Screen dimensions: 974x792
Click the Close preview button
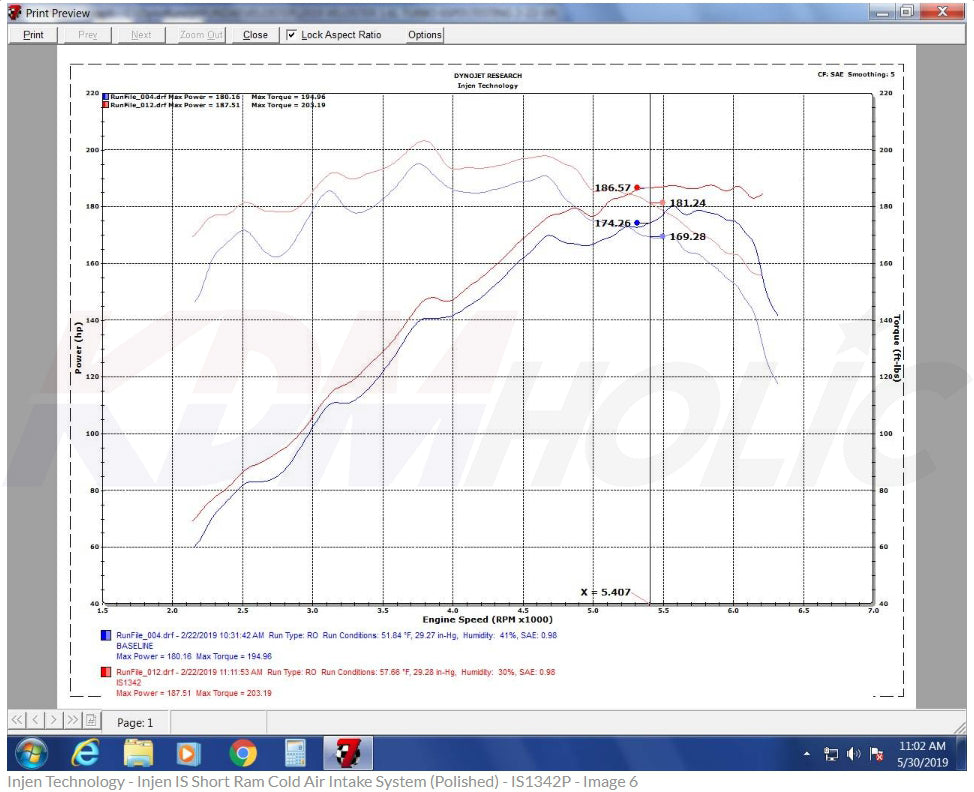[x=255, y=34]
